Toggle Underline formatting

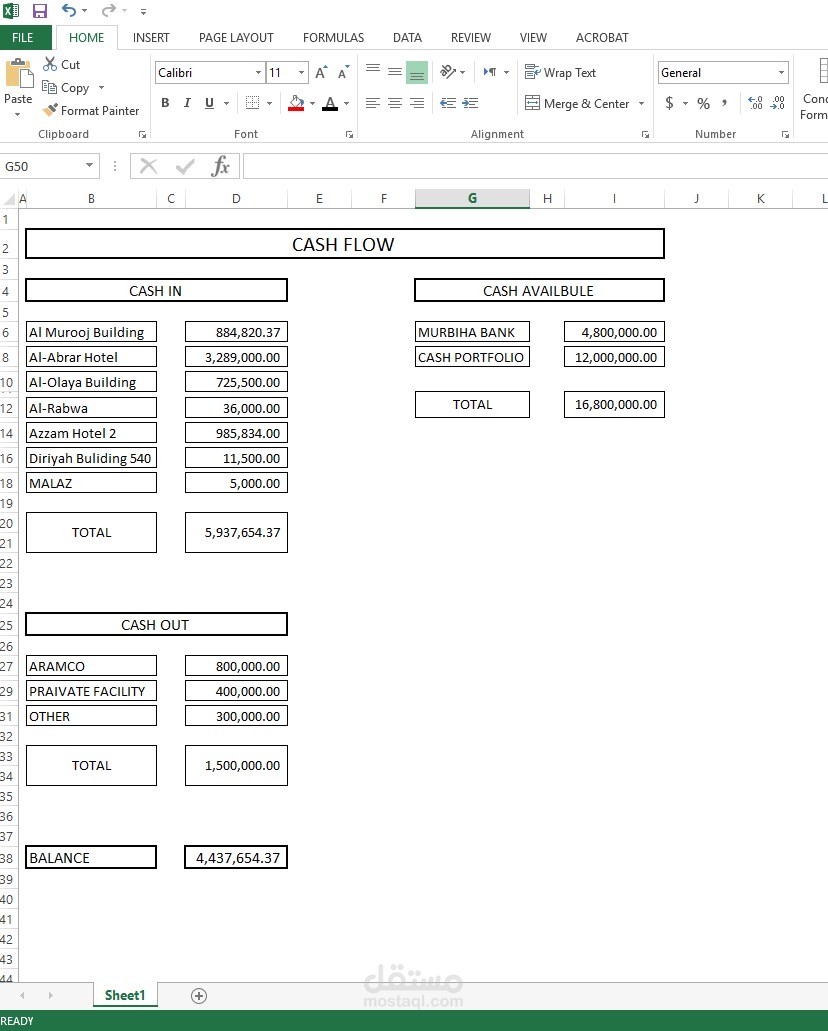tap(209, 103)
